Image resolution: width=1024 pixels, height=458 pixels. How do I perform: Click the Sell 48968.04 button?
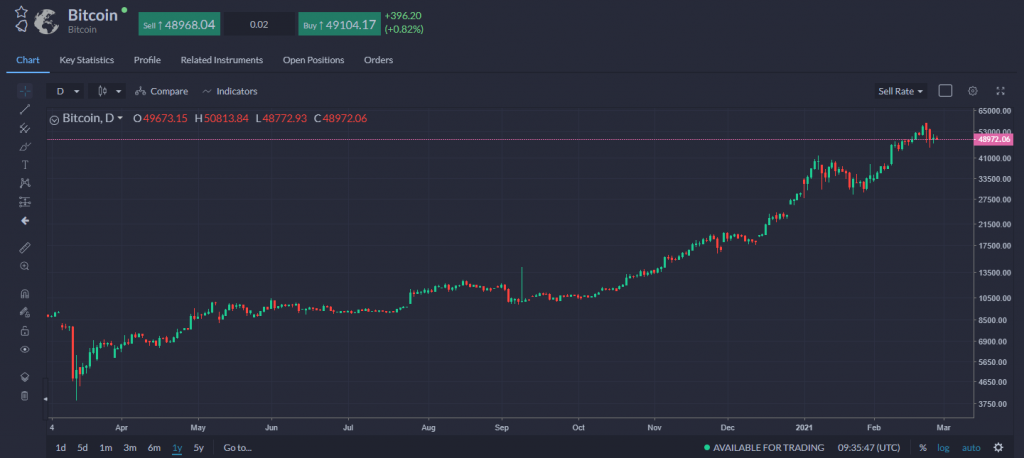pos(179,25)
